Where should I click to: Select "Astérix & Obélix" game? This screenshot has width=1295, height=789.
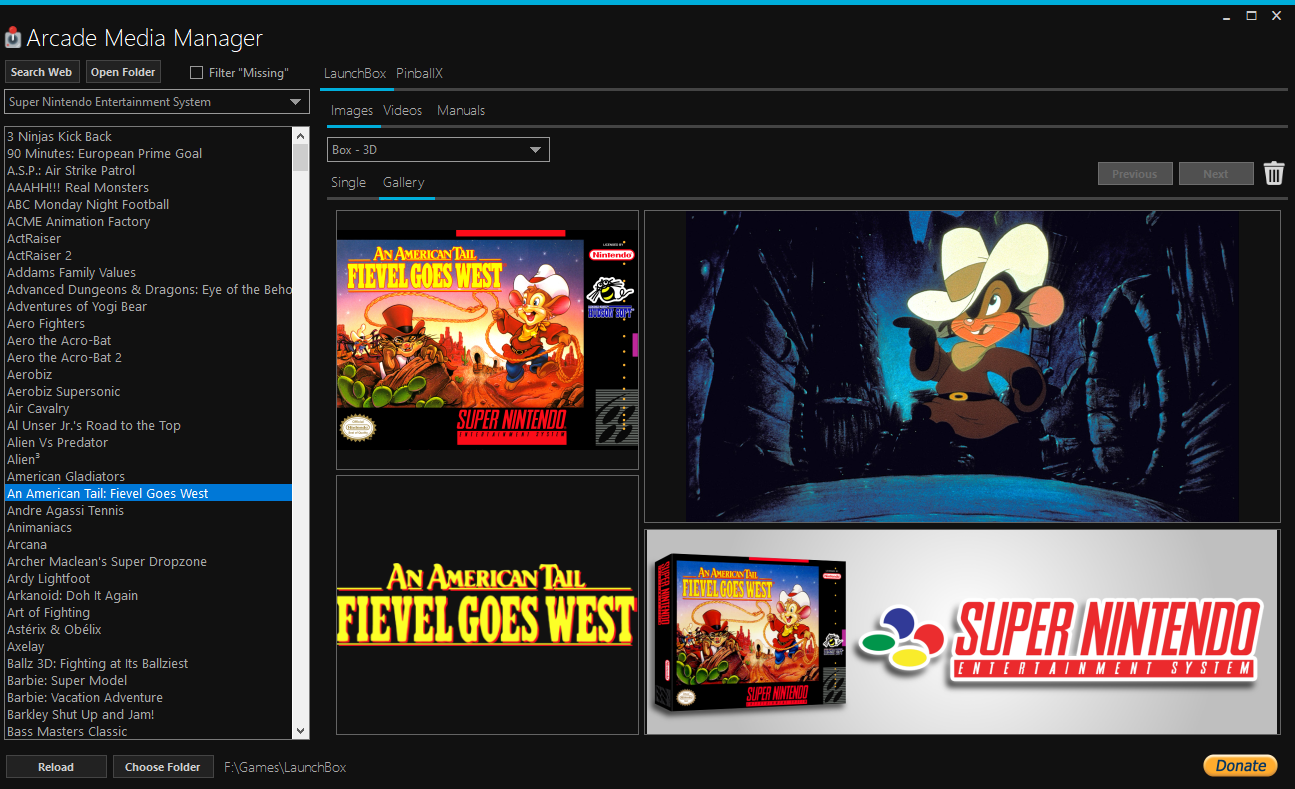(x=149, y=629)
